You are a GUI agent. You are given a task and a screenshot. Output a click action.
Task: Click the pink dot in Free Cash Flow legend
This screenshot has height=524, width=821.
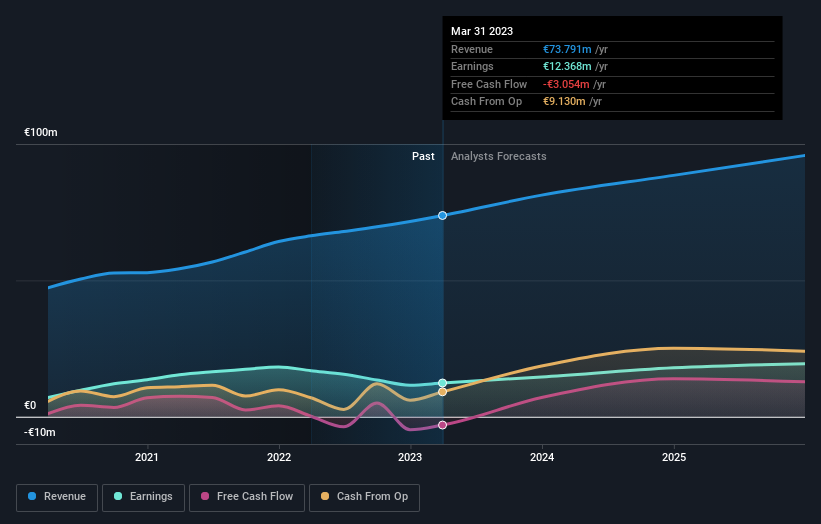click(205, 496)
